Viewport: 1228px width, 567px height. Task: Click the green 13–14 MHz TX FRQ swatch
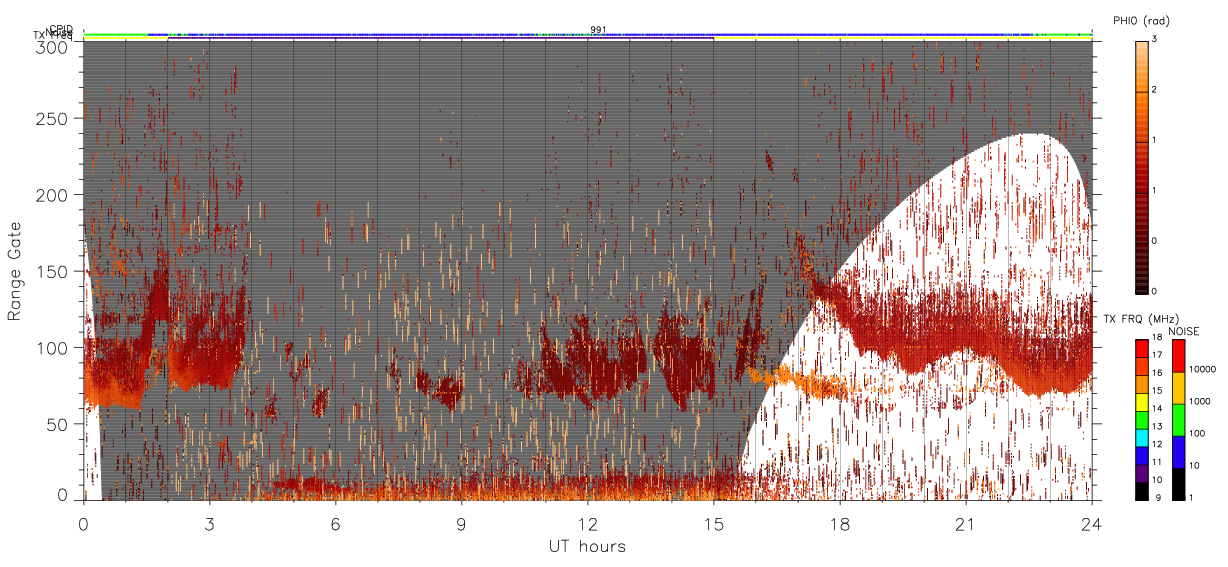pyautogui.click(x=1142, y=420)
